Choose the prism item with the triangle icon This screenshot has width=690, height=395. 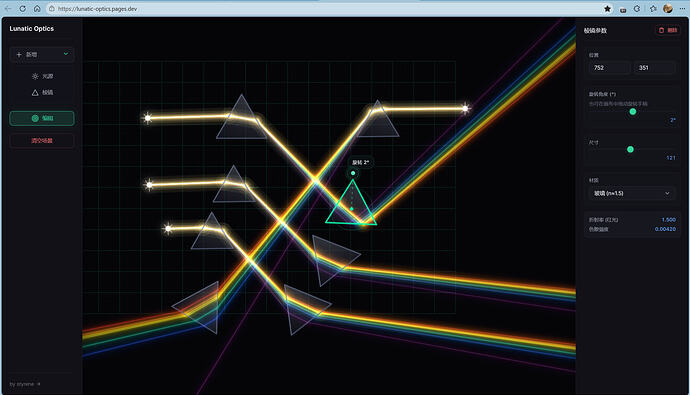pyautogui.click(x=42, y=92)
